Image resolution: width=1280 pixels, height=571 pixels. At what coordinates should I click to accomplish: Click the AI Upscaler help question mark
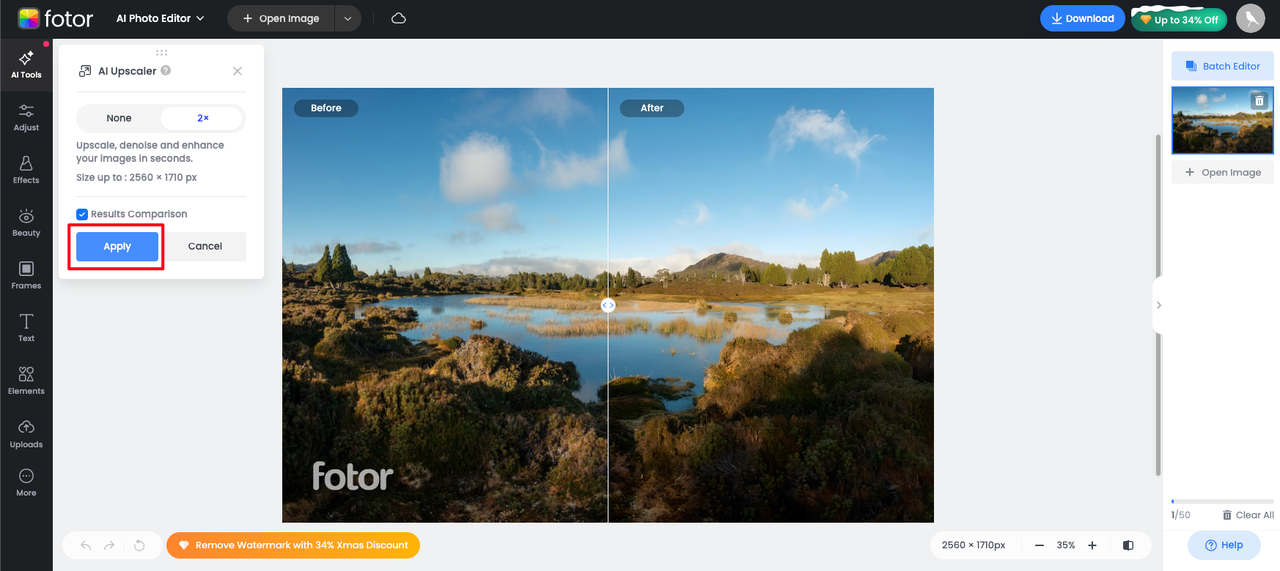tap(166, 71)
